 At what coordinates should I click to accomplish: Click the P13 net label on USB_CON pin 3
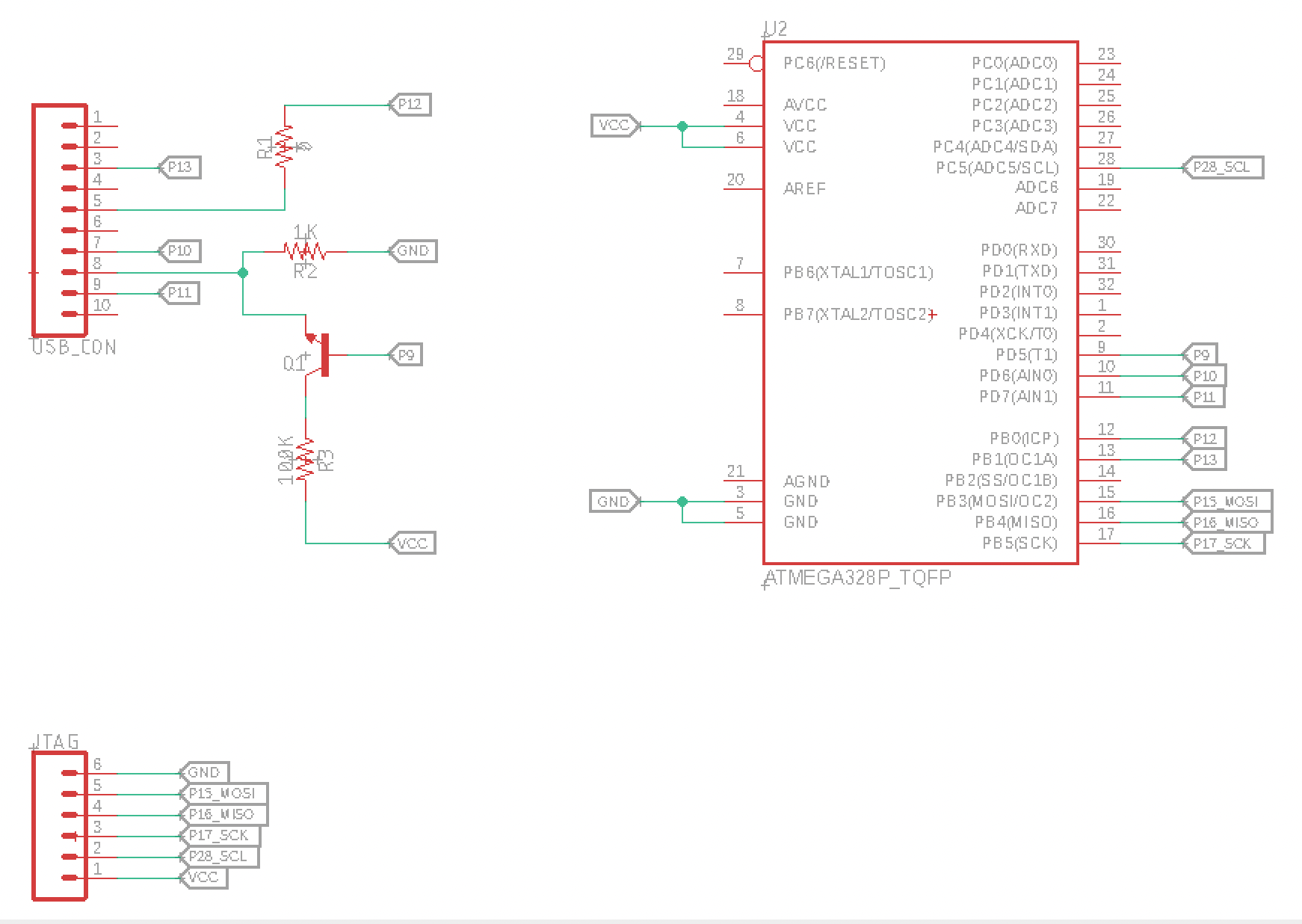179,167
